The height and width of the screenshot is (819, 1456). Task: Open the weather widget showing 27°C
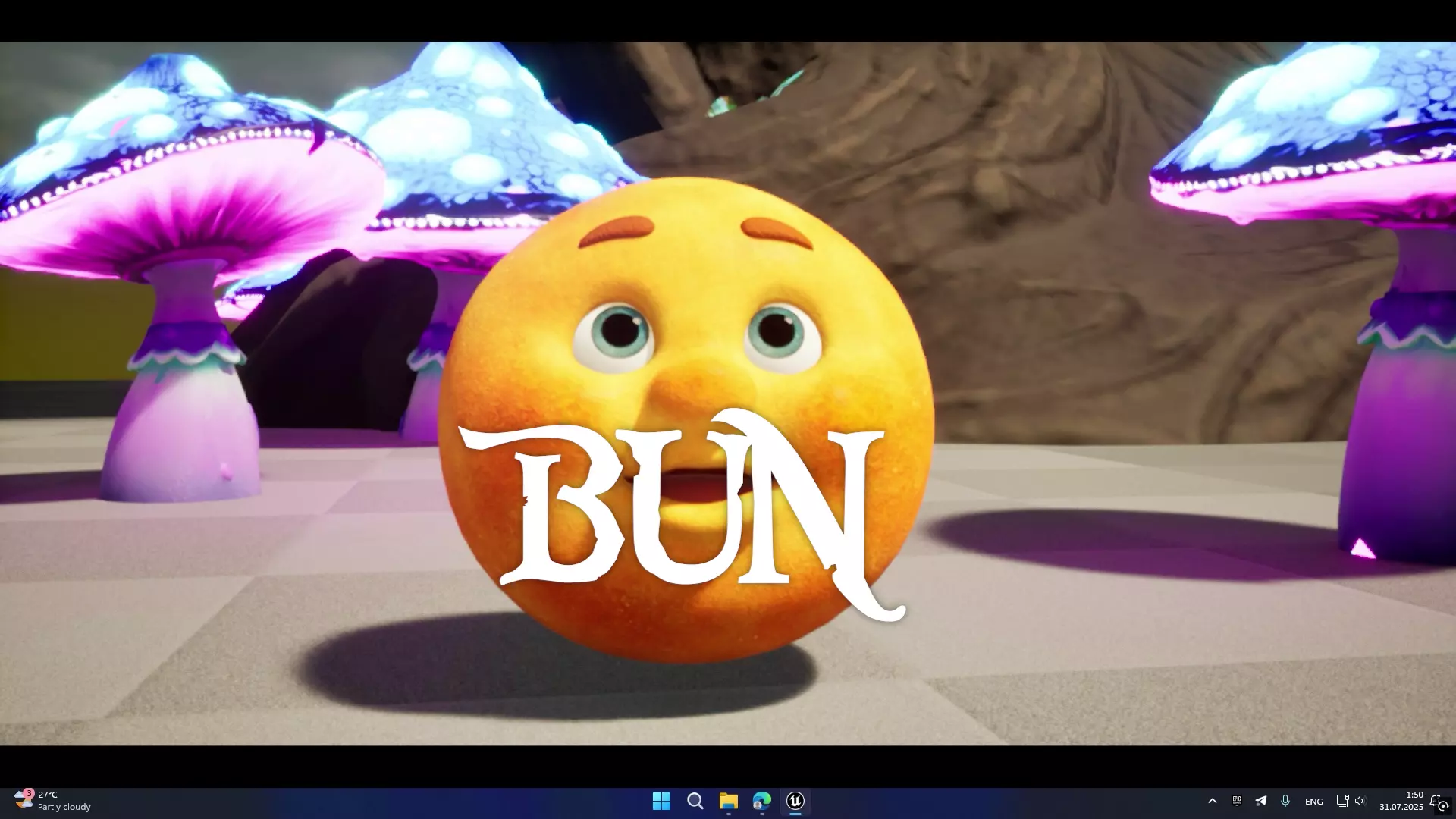(x=53, y=801)
